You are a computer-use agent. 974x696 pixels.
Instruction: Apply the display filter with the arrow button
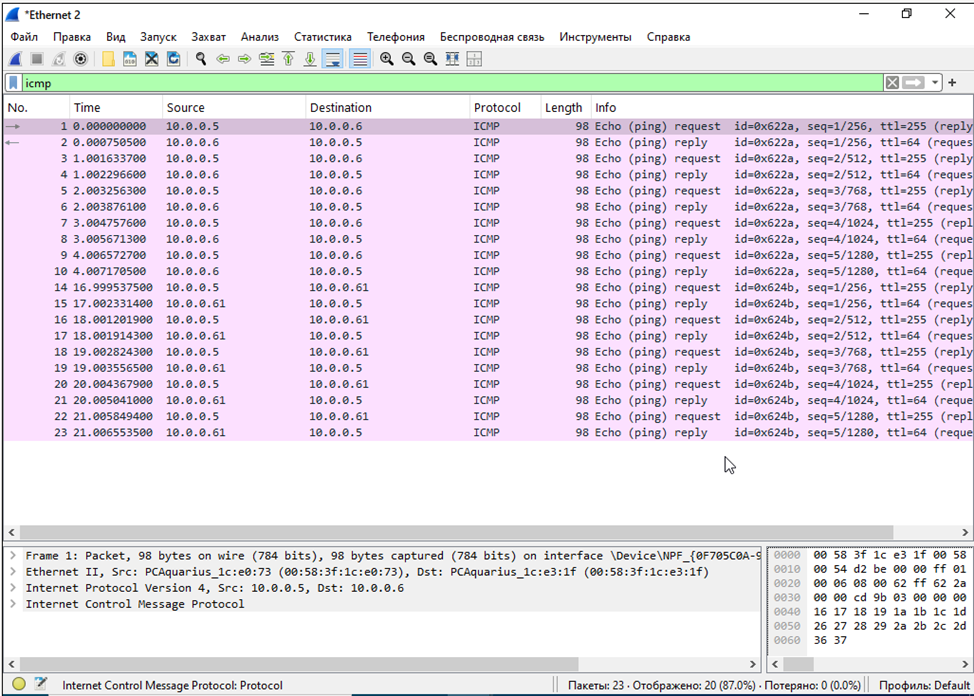point(913,83)
